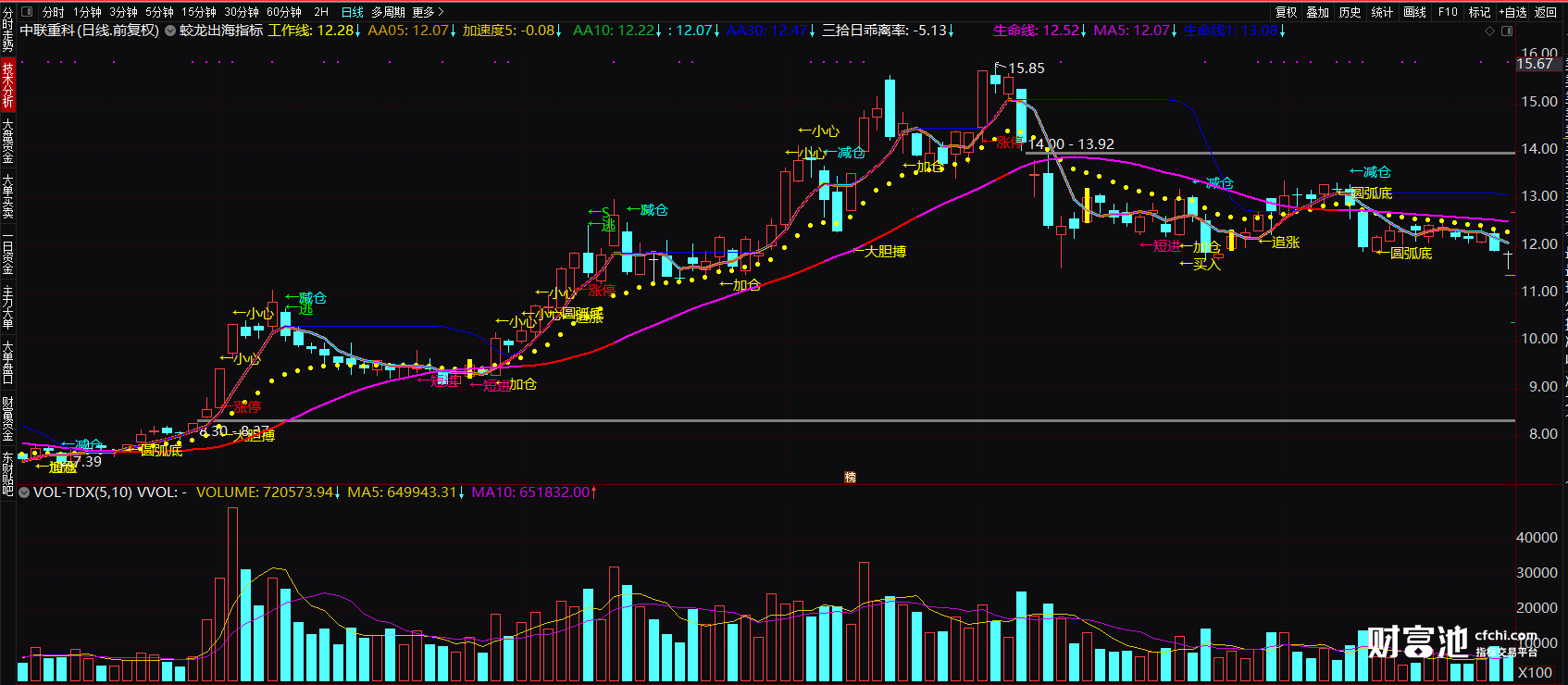
Task: Click the 复权 button
Action: click(1286, 12)
